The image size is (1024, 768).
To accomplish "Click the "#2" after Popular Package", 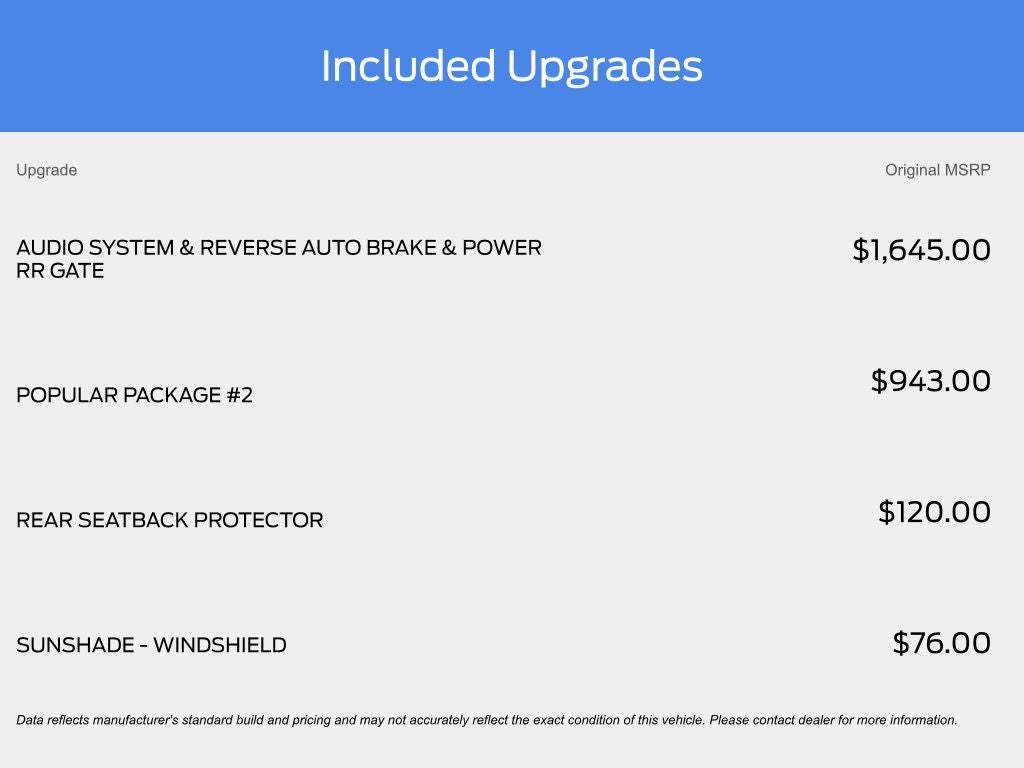I will pyautogui.click(x=240, y=395).
